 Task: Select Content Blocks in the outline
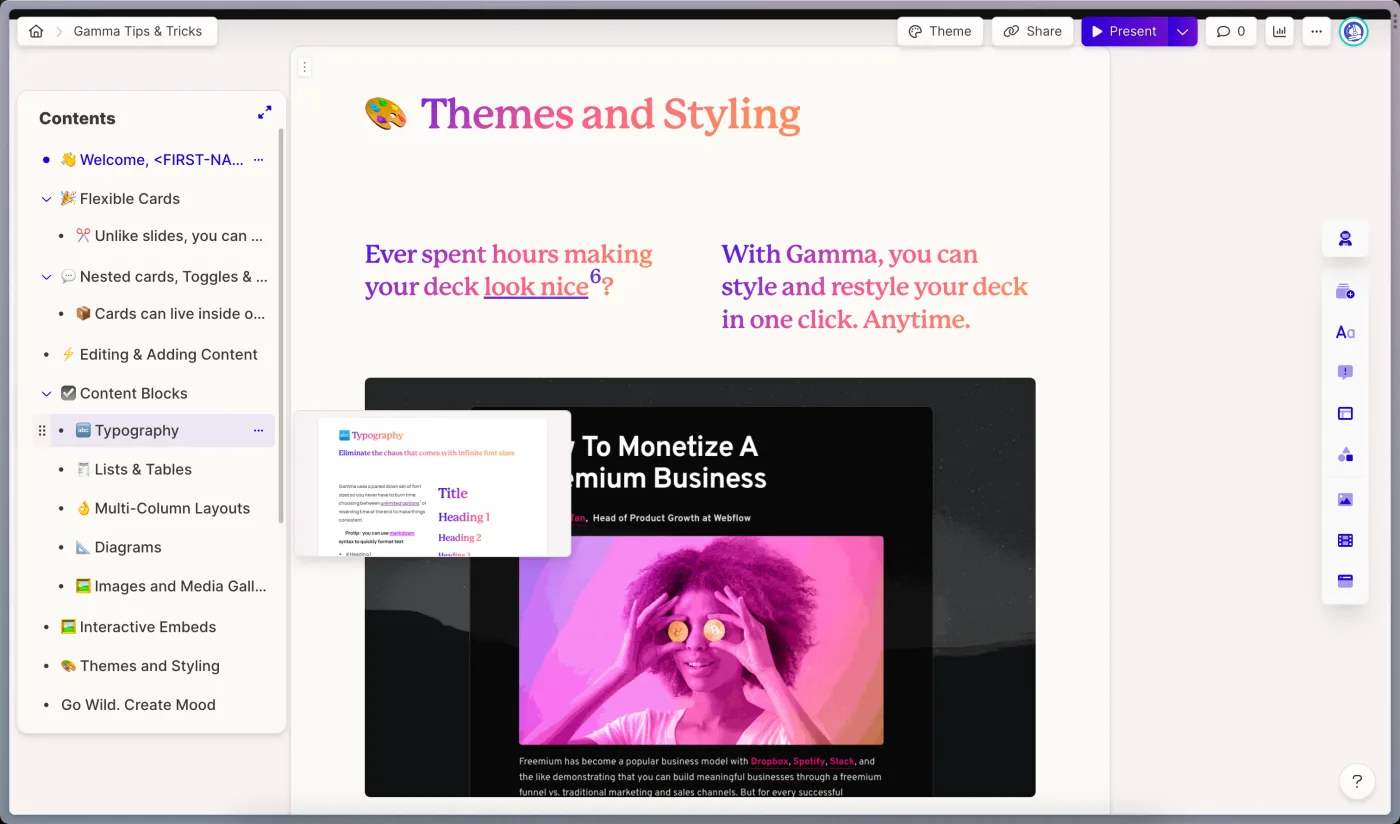click(x=124, y=394)
